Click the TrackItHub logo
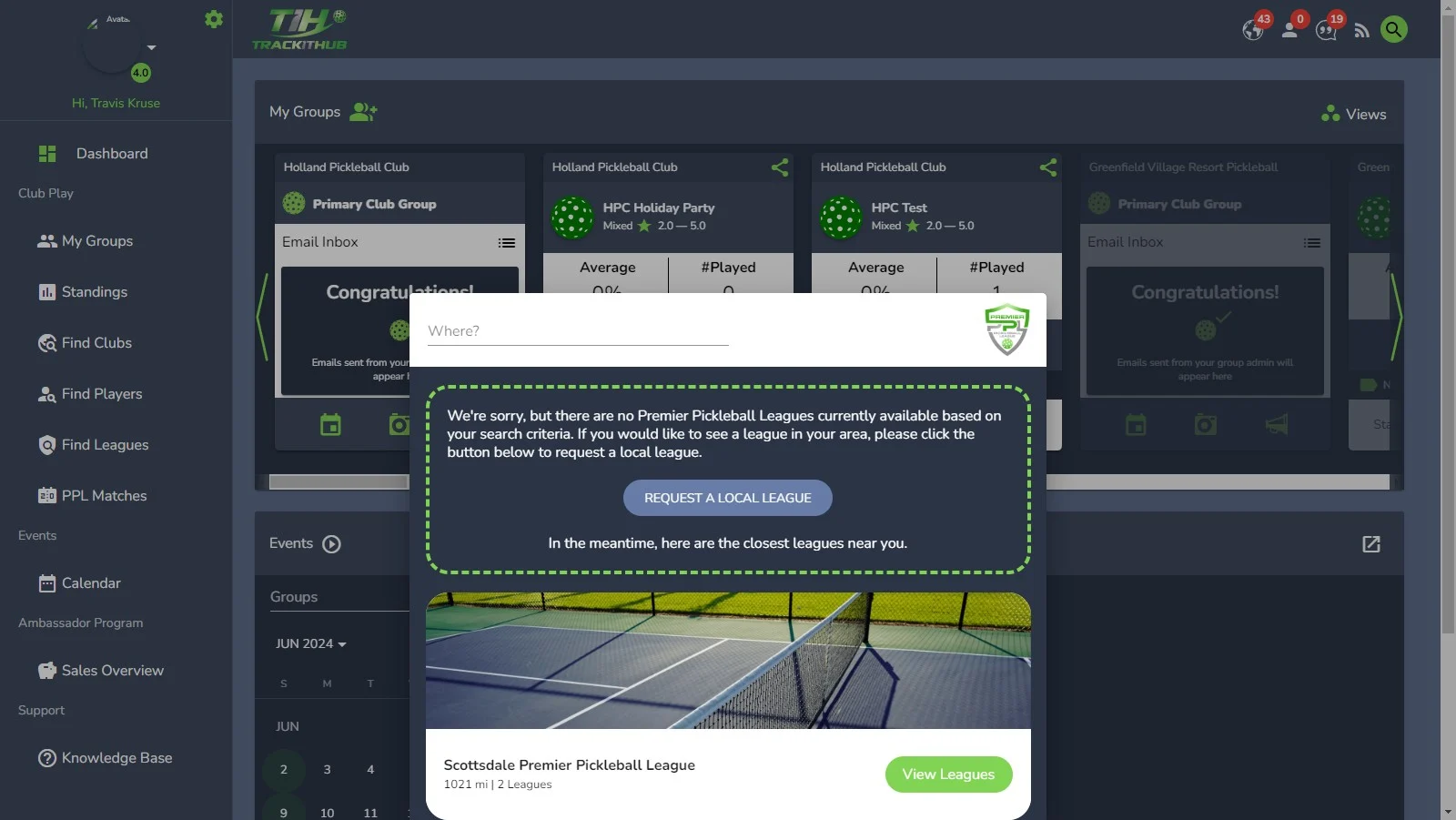 [x=299, y=29]
